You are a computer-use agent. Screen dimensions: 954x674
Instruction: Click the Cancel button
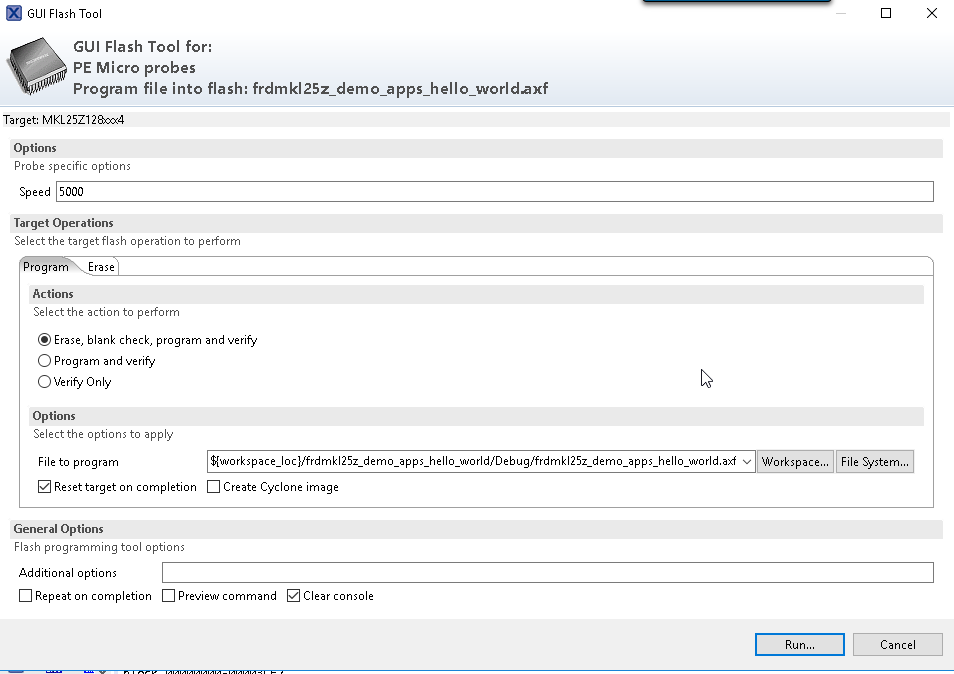pyautogui.click(x=898, y=645)
